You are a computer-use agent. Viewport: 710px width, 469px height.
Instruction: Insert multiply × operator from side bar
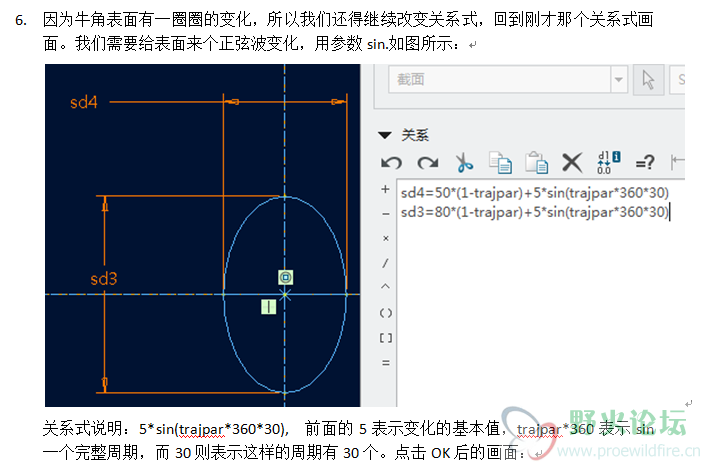386,238
